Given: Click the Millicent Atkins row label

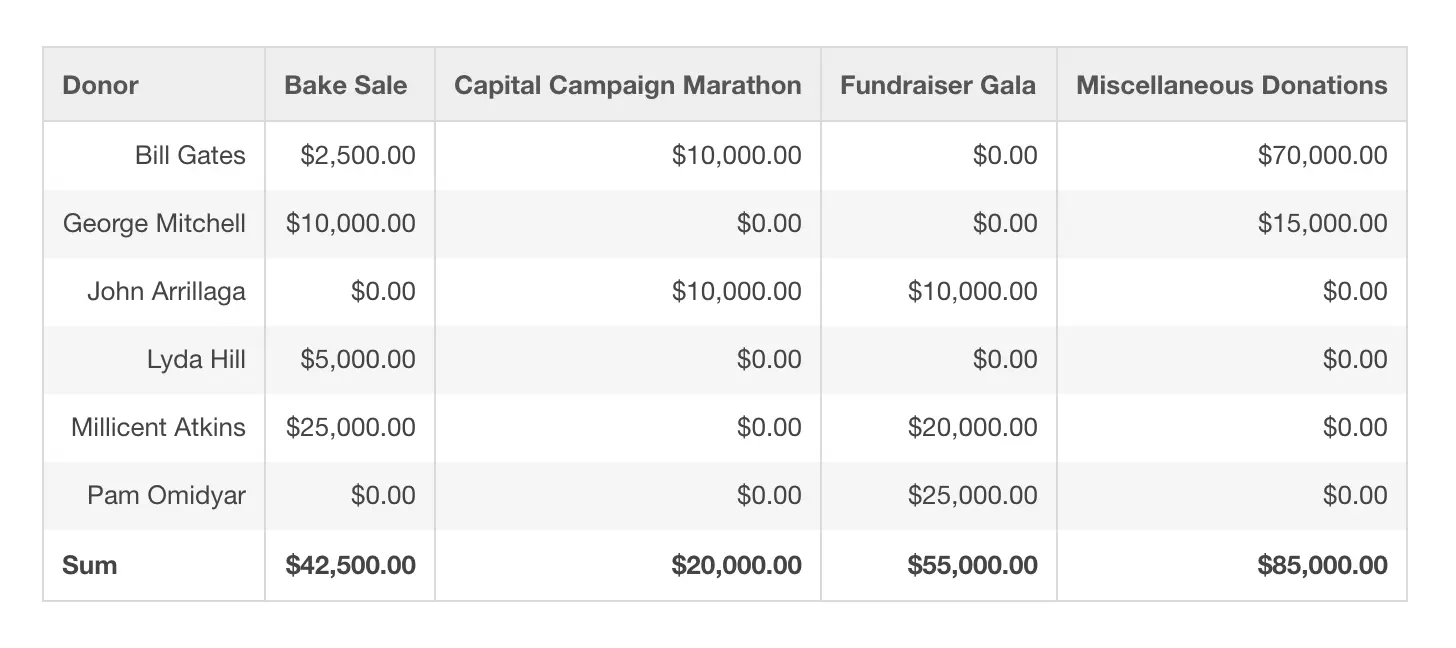Looking at the screenshot, I should coord(158,427).
